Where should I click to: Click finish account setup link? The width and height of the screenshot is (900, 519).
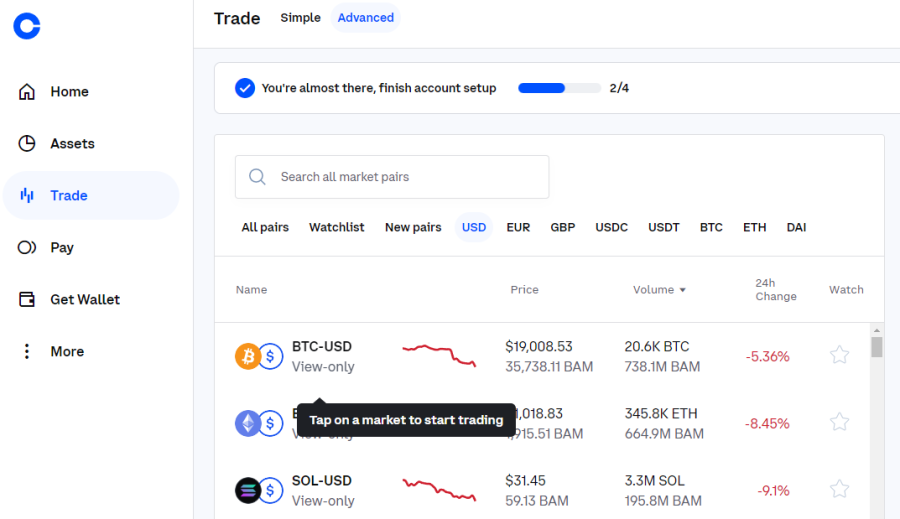[379, 88]
